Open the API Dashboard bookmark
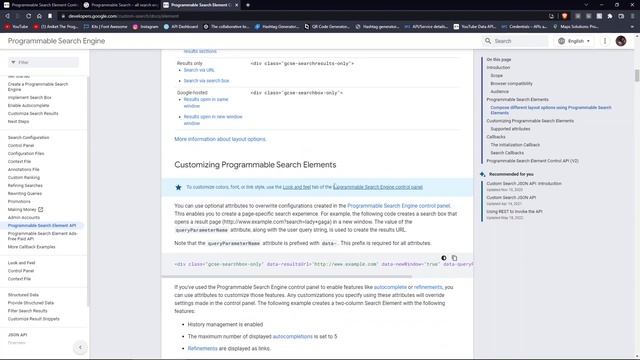Viewport: 640px width, 360px height. click(x=181, y=27)
